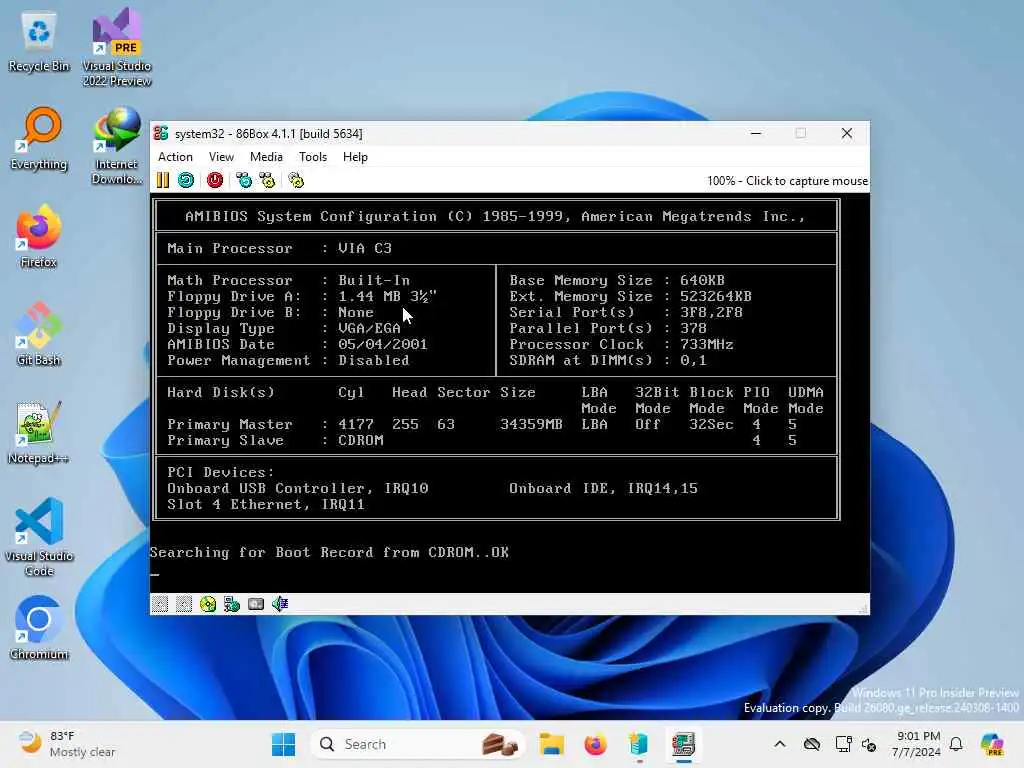Click '100% - Click to capture mouse' status text

click(787, 181)
